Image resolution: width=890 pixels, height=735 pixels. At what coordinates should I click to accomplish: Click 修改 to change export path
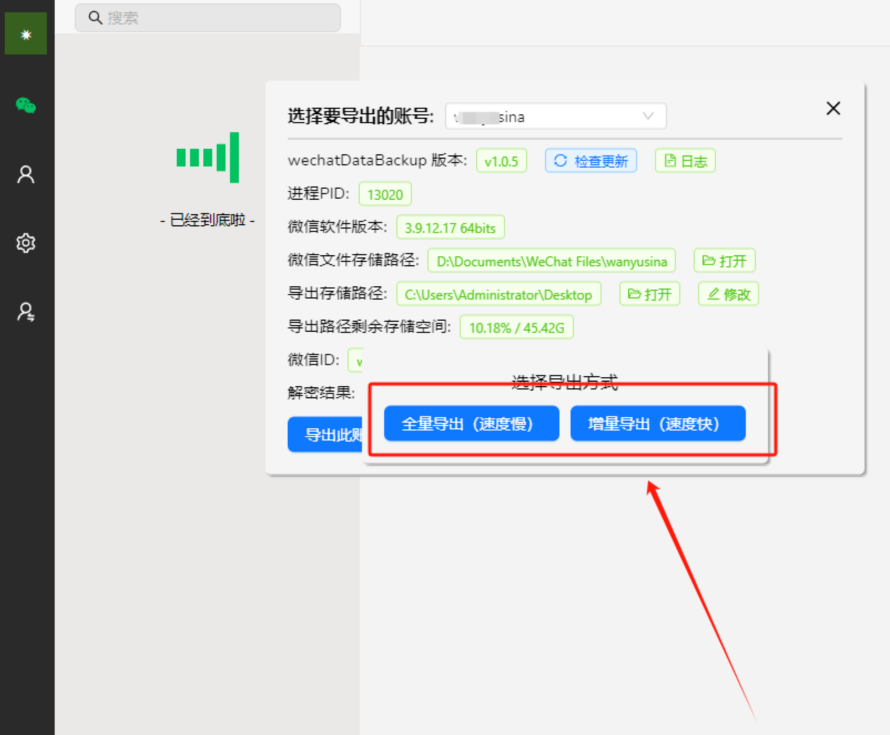[729, 294]
